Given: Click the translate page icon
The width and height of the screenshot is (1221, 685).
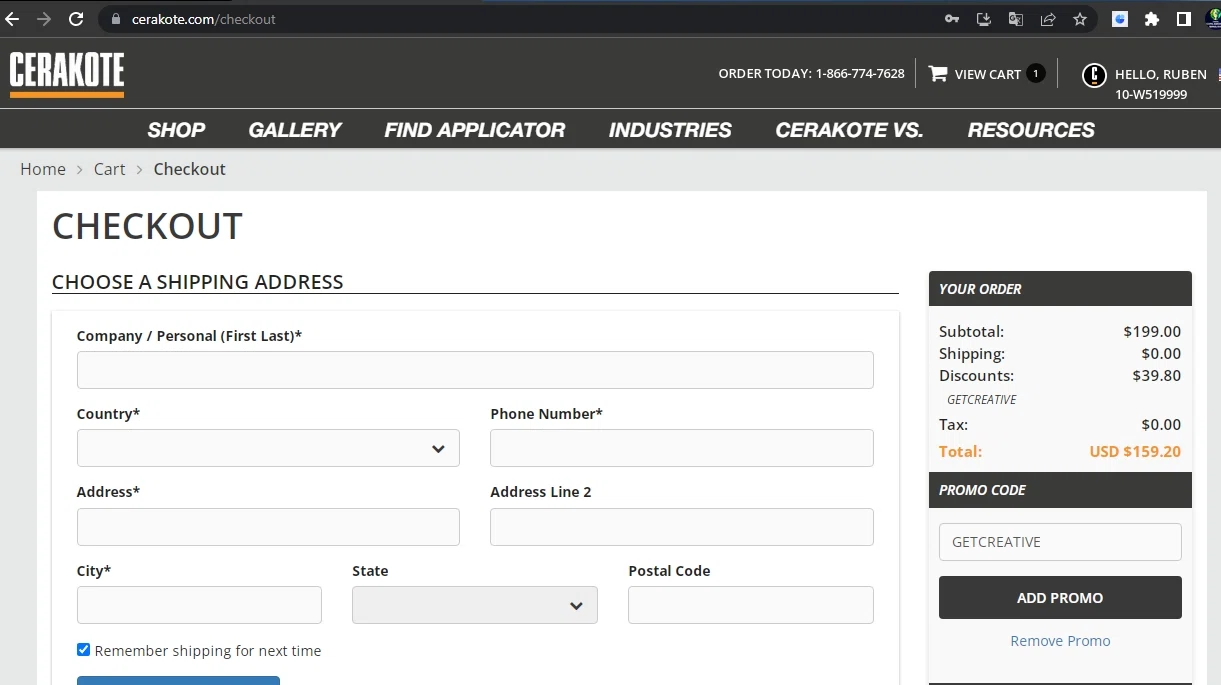Looking at the screenshot, I should pyautogui.click(x=1016, y=19).
